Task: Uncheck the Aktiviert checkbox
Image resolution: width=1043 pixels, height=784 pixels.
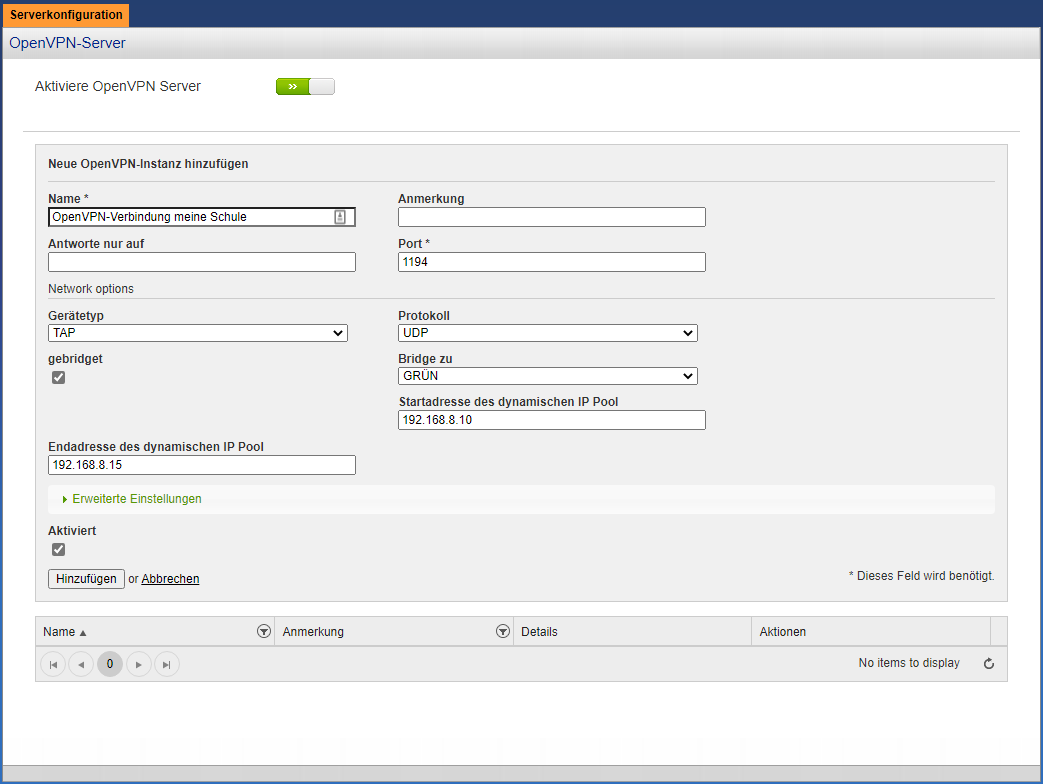Action: (x=59, y=549)
